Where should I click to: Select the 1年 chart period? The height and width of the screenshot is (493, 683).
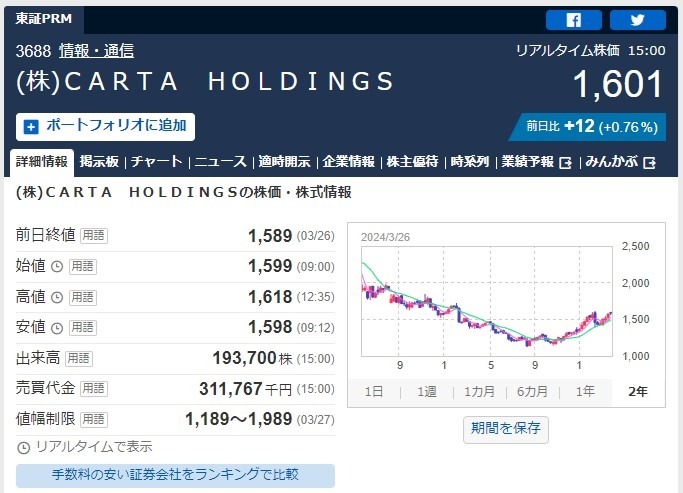[585, 392]
